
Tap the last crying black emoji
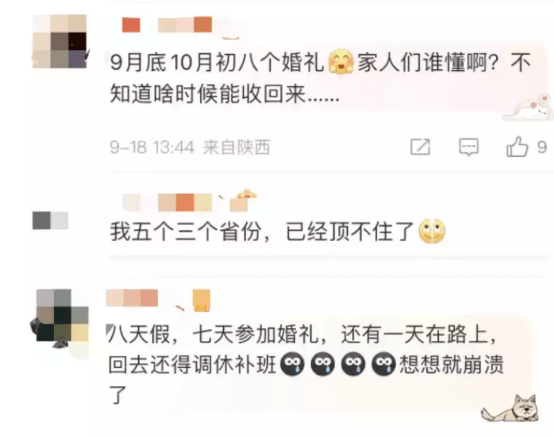[x=384, y=364]
